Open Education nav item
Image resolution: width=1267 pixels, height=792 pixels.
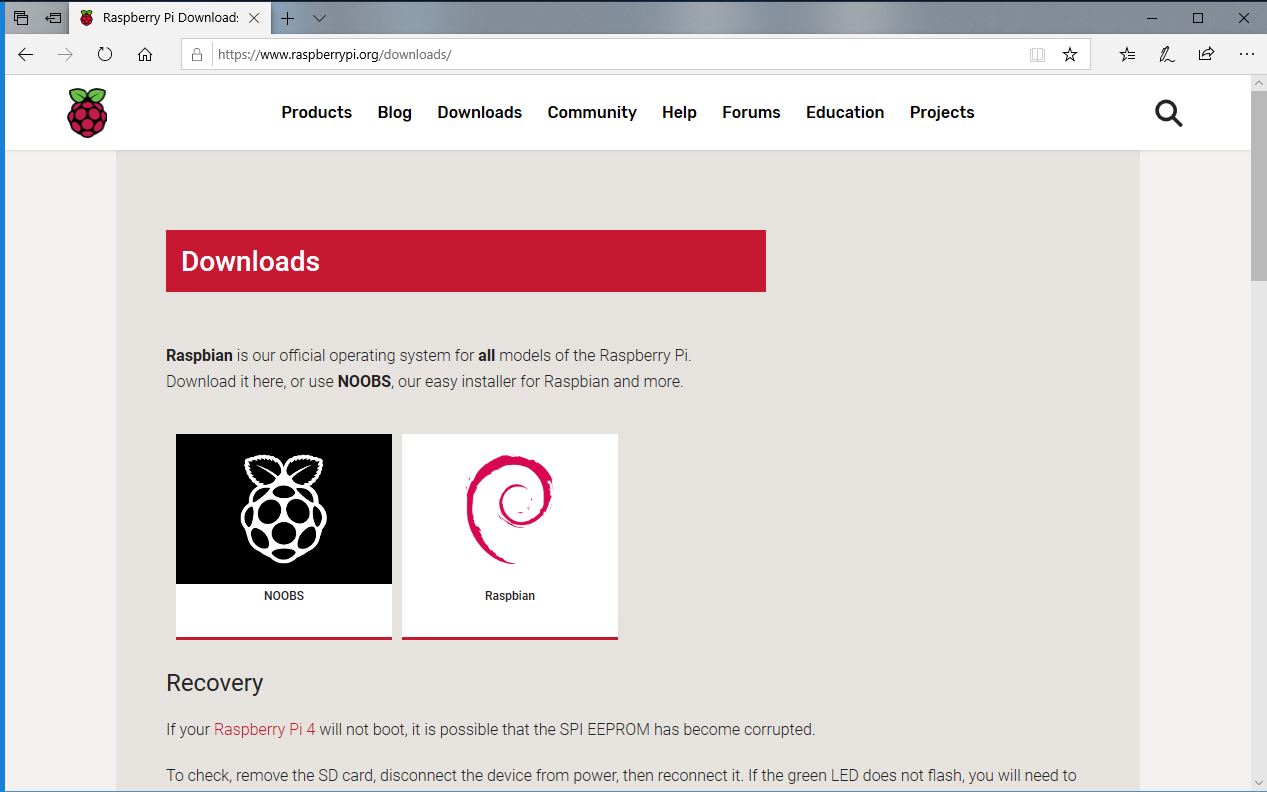pos(845,113)
